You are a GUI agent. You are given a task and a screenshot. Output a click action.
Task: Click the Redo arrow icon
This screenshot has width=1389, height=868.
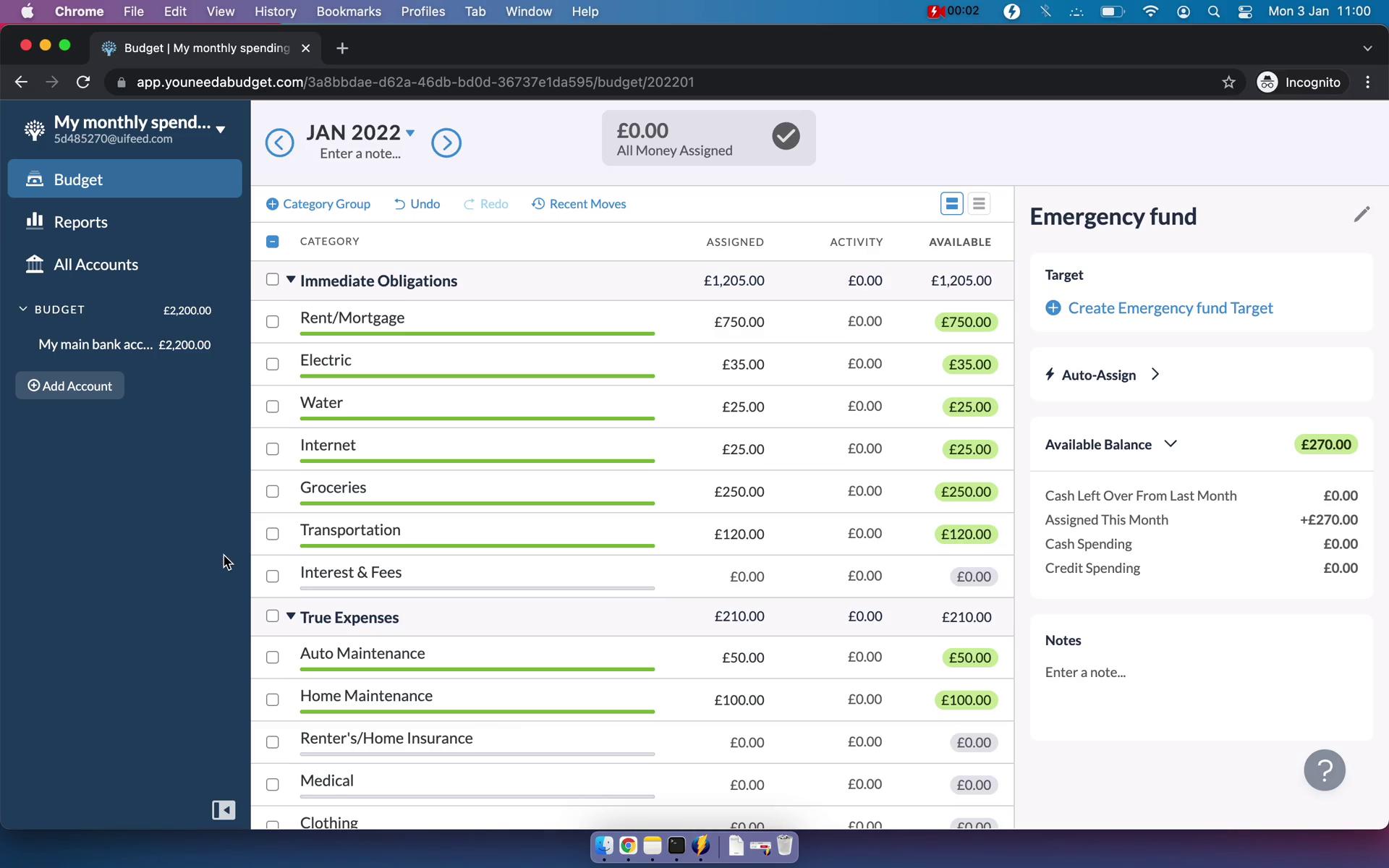point(469,204)
